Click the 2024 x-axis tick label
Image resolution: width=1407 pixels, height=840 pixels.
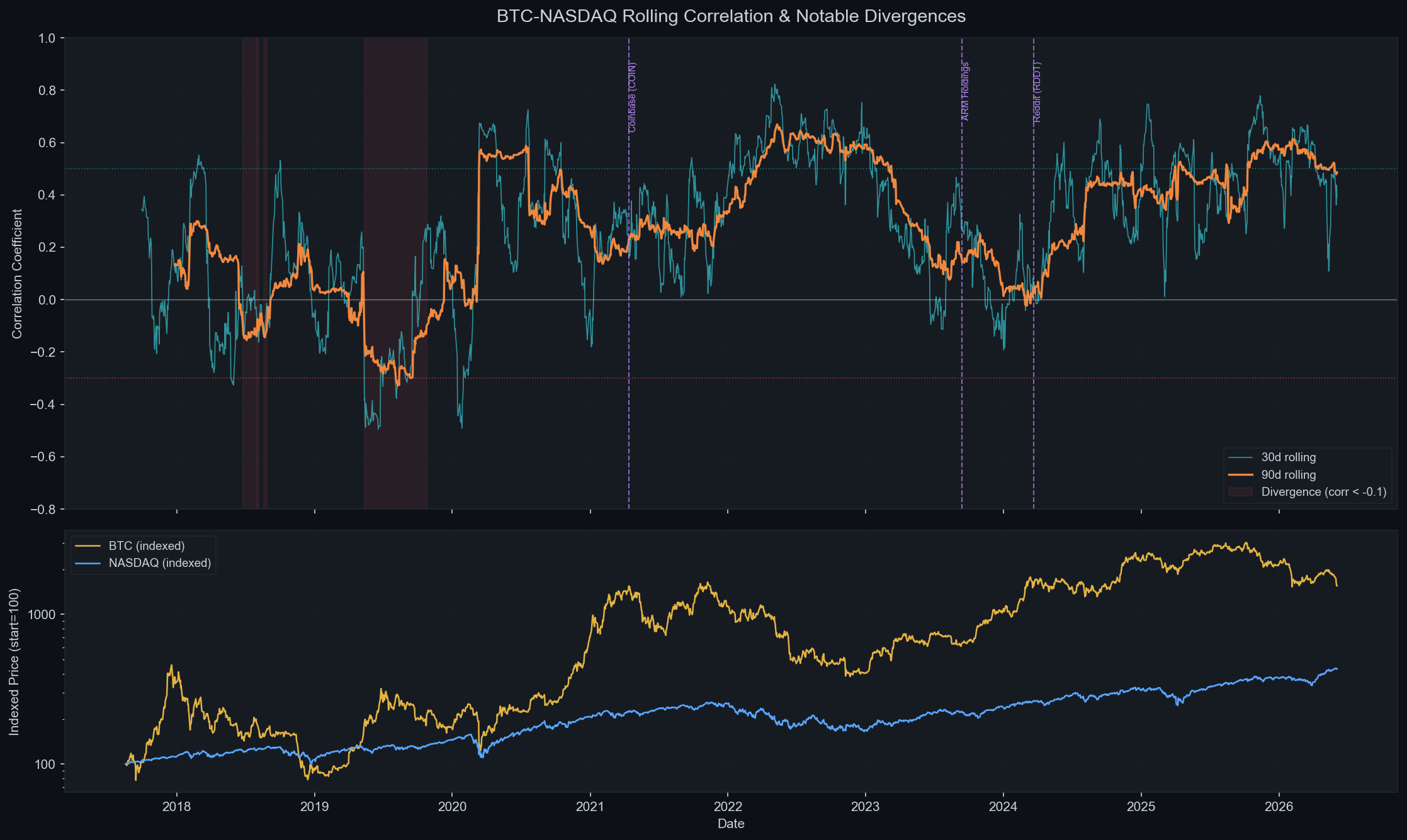(x=1003, y=807)
